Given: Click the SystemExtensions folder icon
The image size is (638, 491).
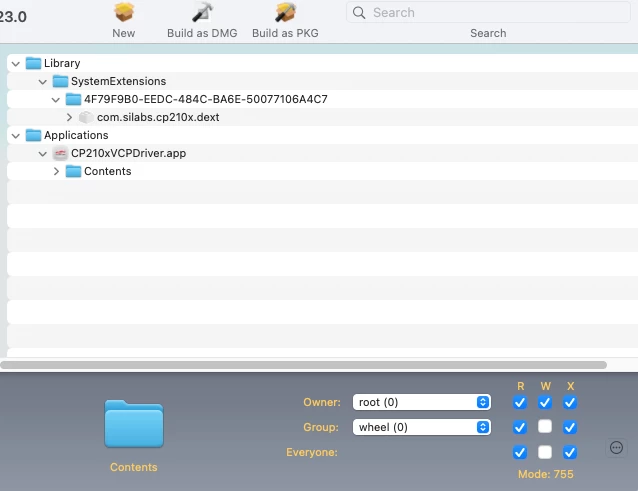Looking at the screenshot, I should coord(60,81).
